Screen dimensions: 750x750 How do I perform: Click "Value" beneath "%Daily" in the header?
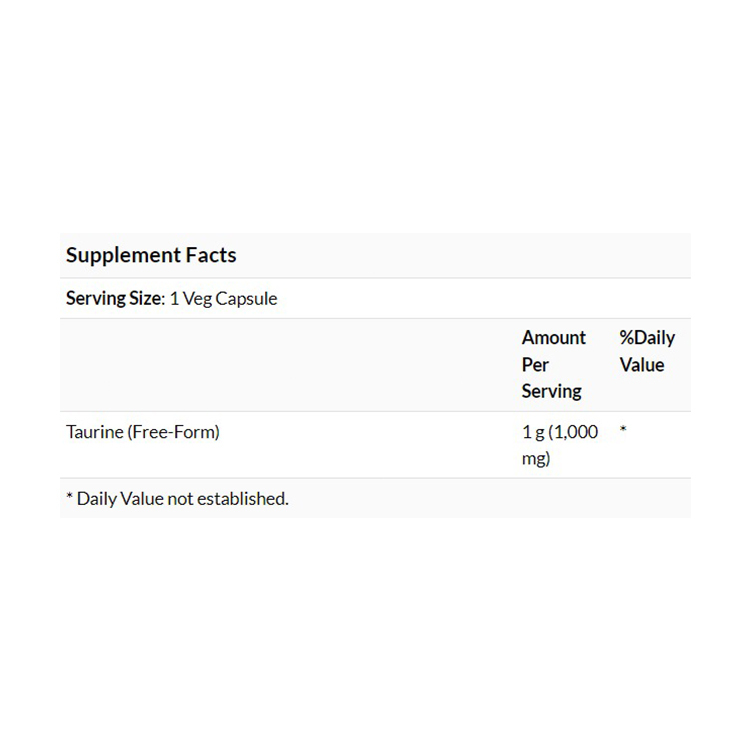641,365
